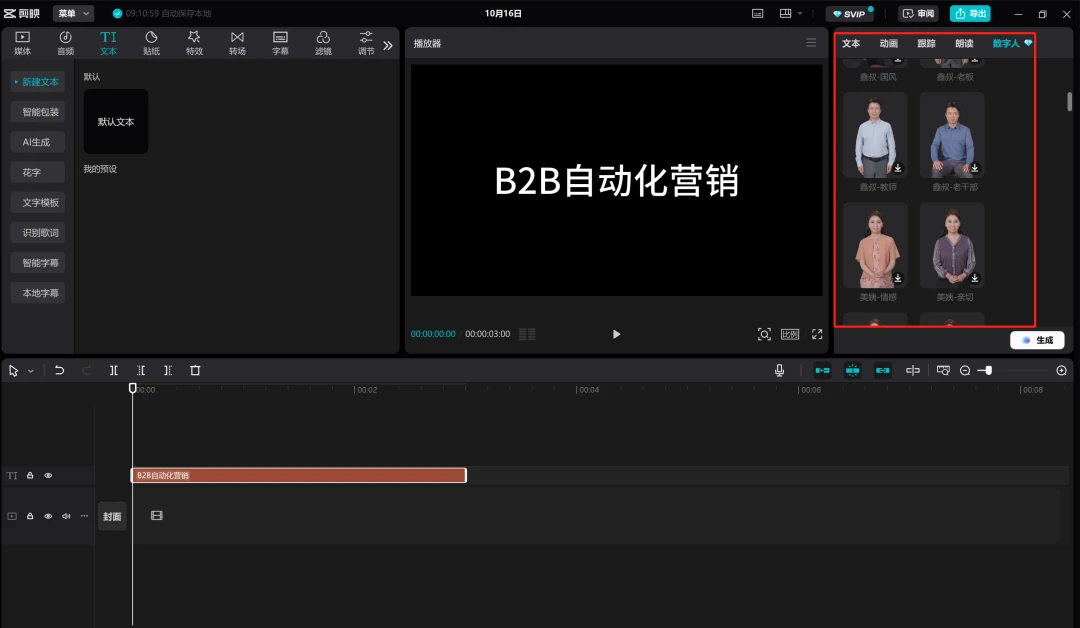Toggle visibility eye of the text track
1080x628 pixels.
click(x=48, y=475)
